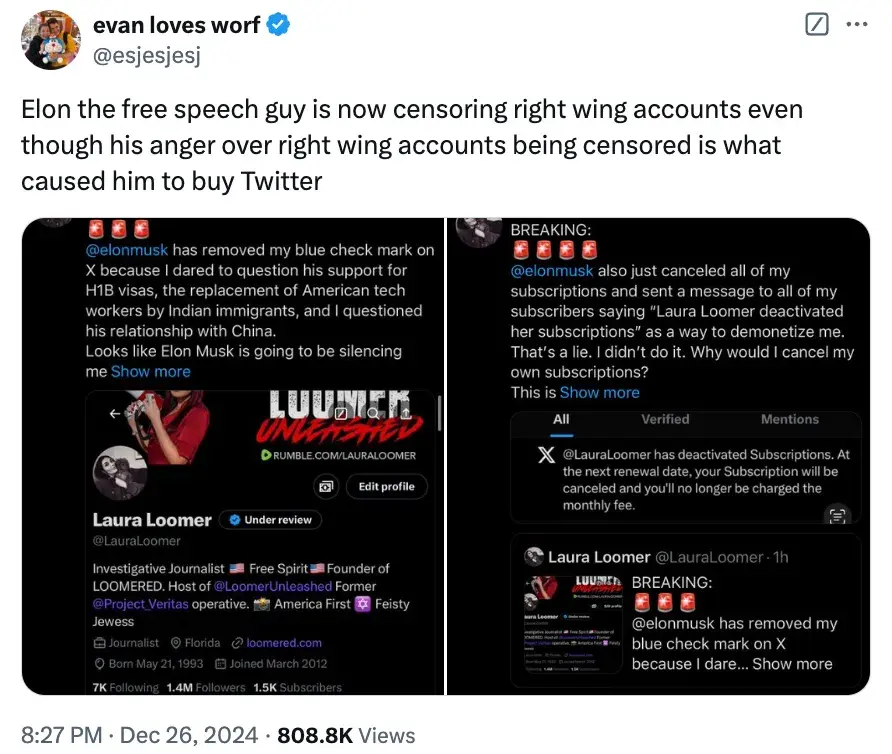The height and width of the screenshot is (754, 892).
Task: Tap the share icon on the profile banner
Action: point(405,412)
